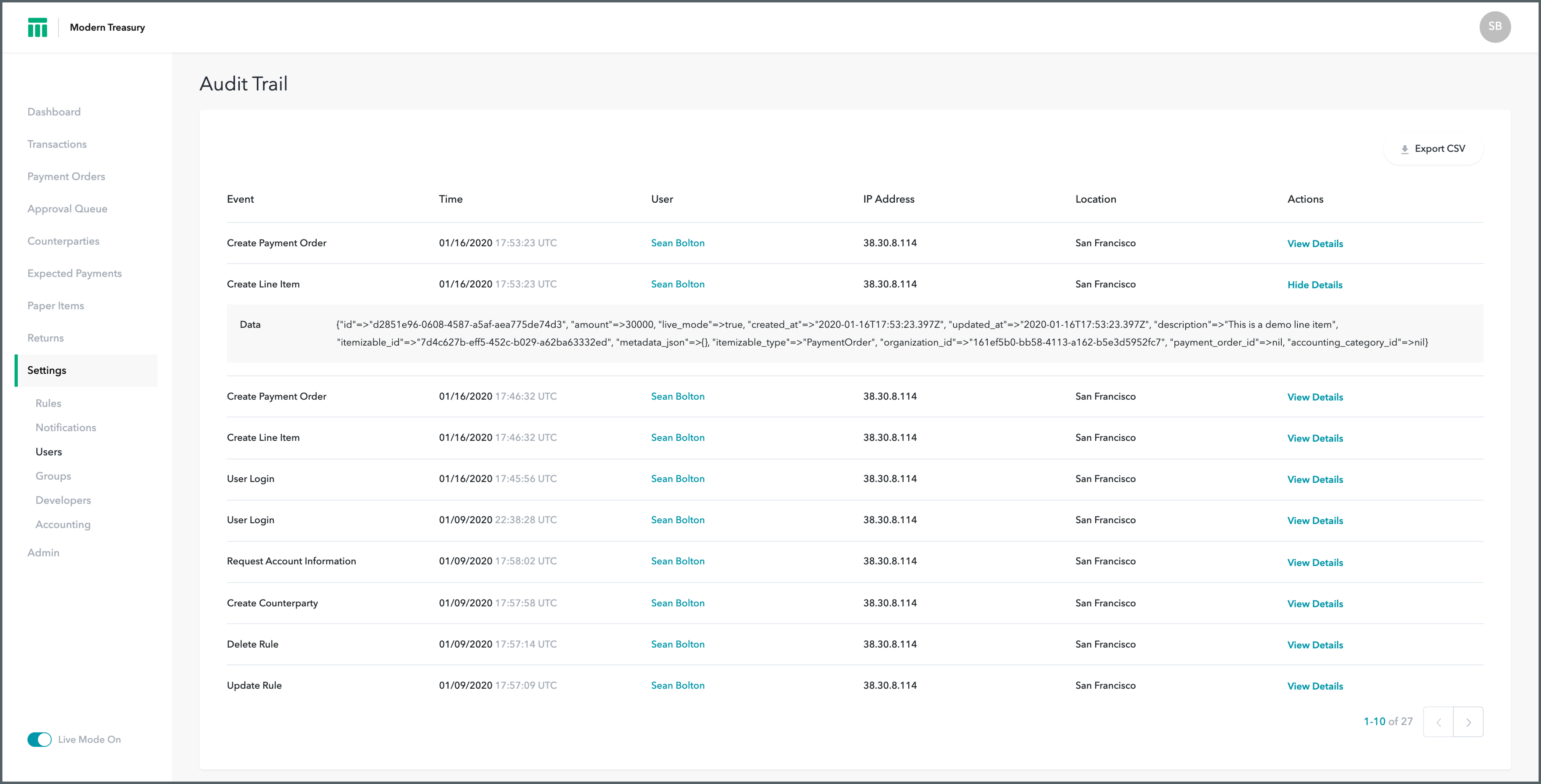1541x784 pixels.
Task: Select Developers under Settings
Action: point(63,501)
